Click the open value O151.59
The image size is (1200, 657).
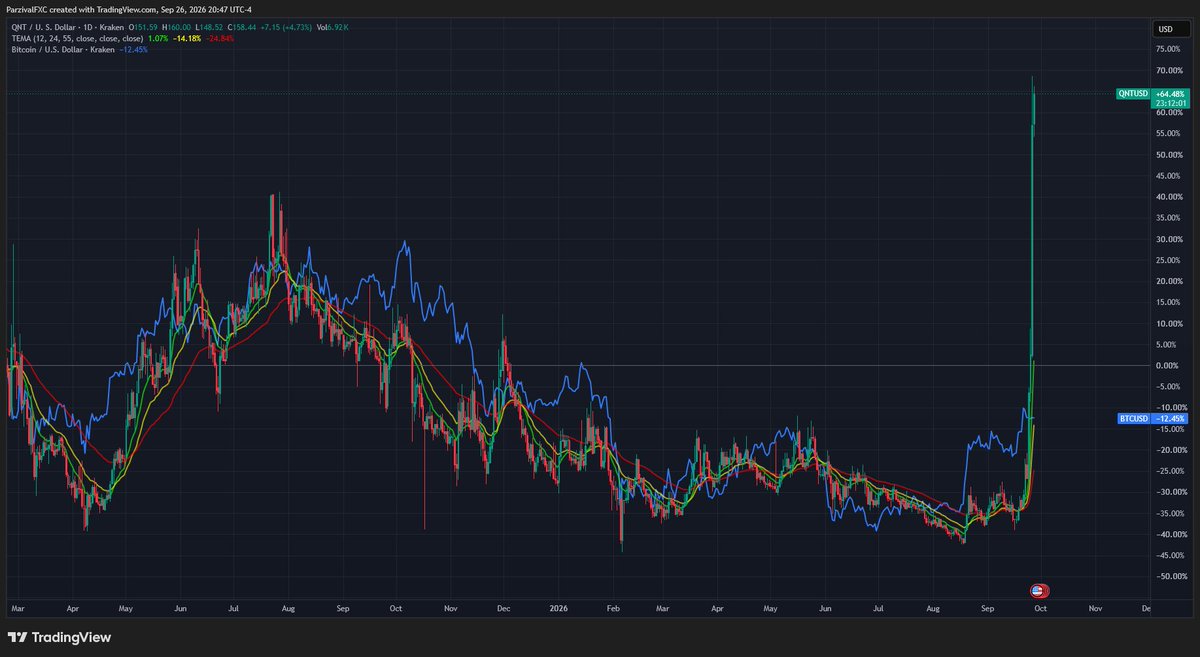click(143, 27)
